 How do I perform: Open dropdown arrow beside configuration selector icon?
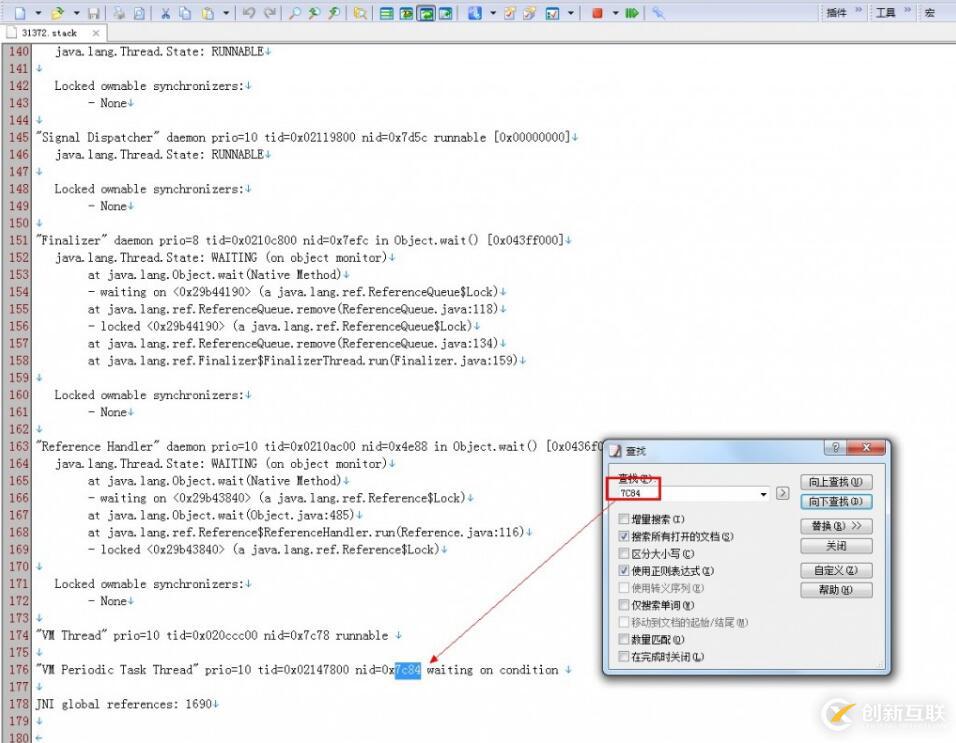pyautogui.click(x=493, y=13)
